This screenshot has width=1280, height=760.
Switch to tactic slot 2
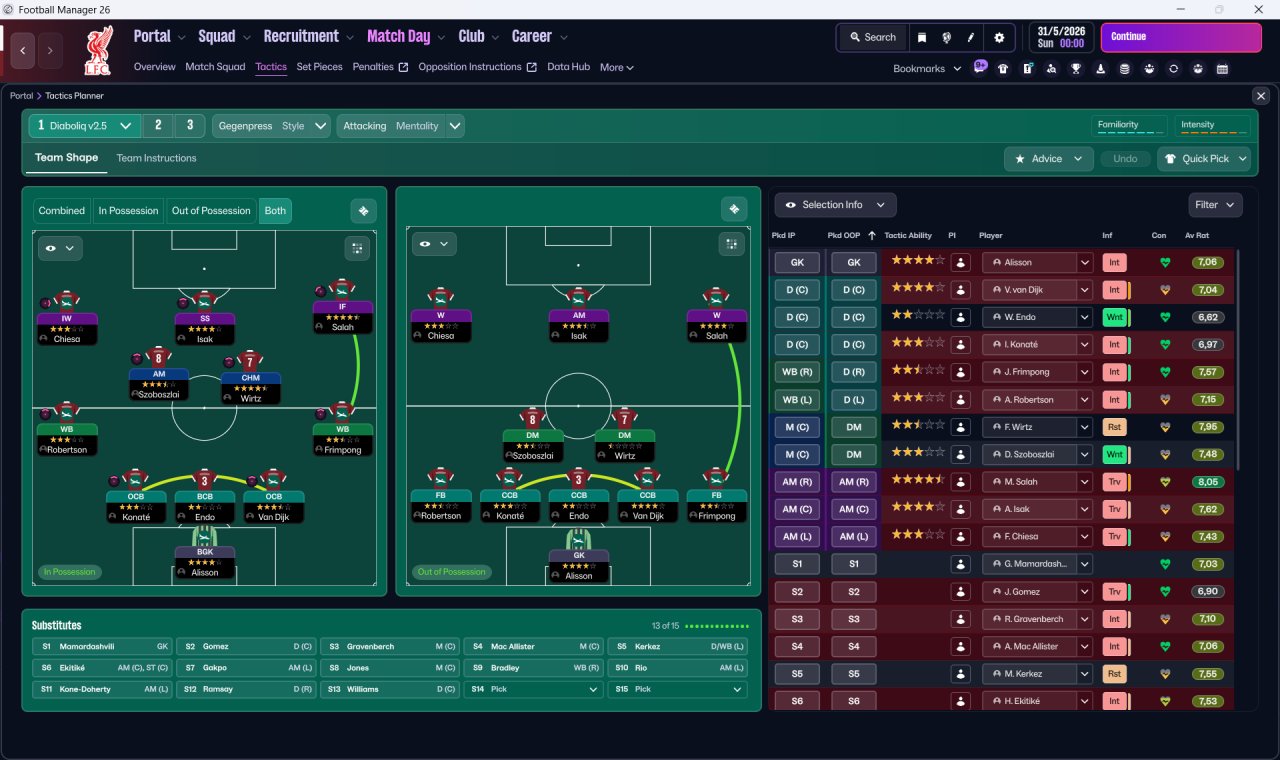pos(158,126)
